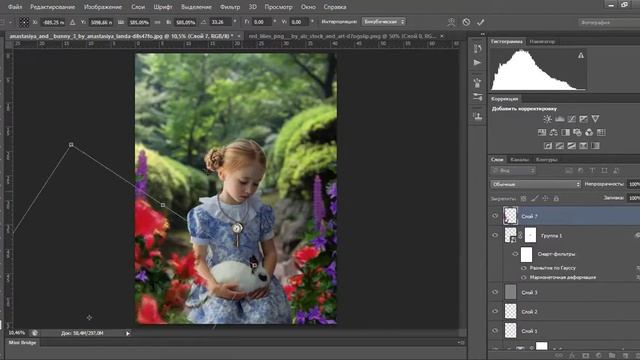Switch to the Контуры tab
Viewport: 640px width, 360px height.
click(x=547, y=160)
